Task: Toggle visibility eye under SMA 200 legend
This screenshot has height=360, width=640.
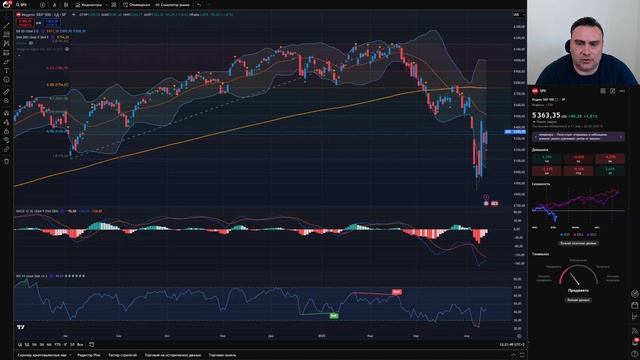Action: point(31,43)
